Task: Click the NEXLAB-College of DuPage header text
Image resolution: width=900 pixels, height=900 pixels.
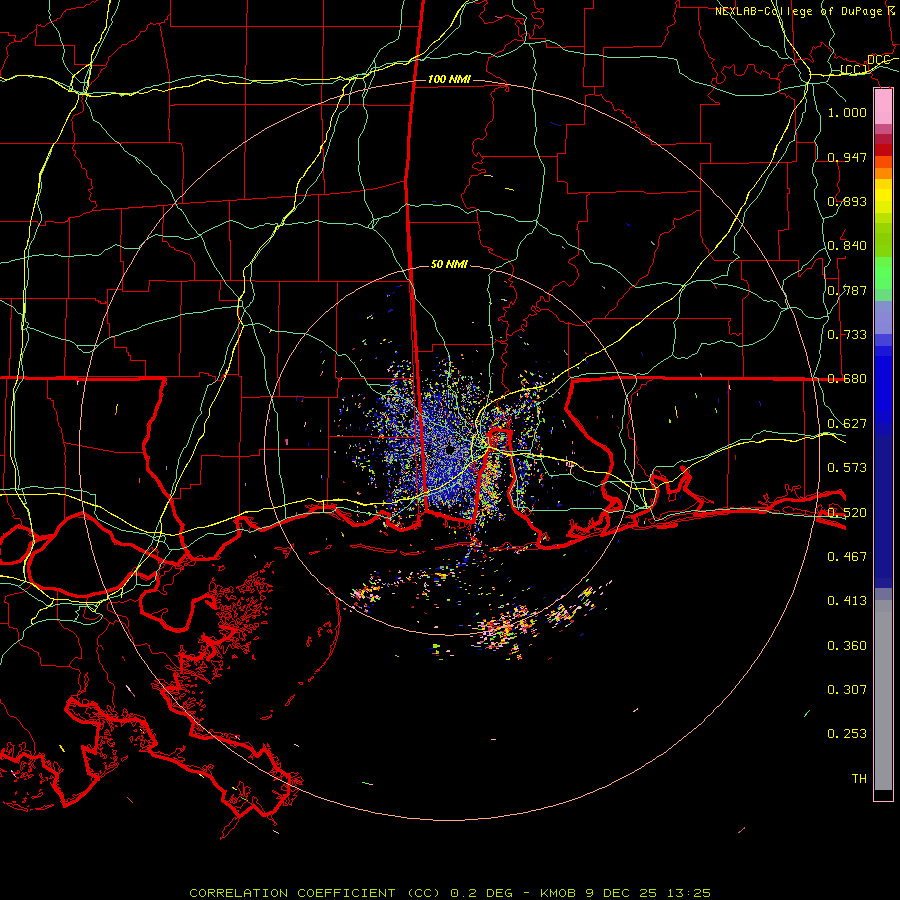Action: point(799,11)
